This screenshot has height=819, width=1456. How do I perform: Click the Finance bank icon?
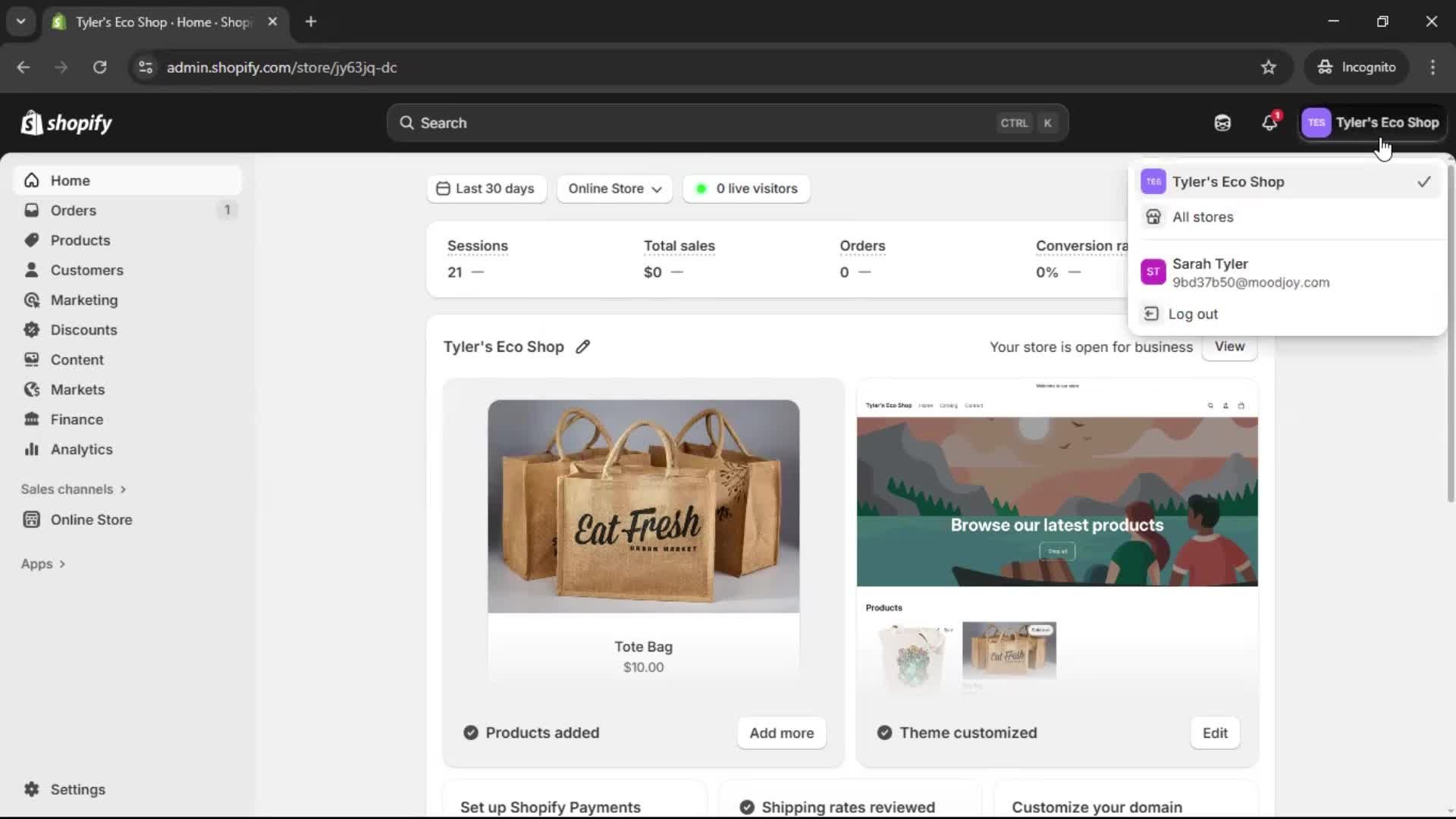31,419
